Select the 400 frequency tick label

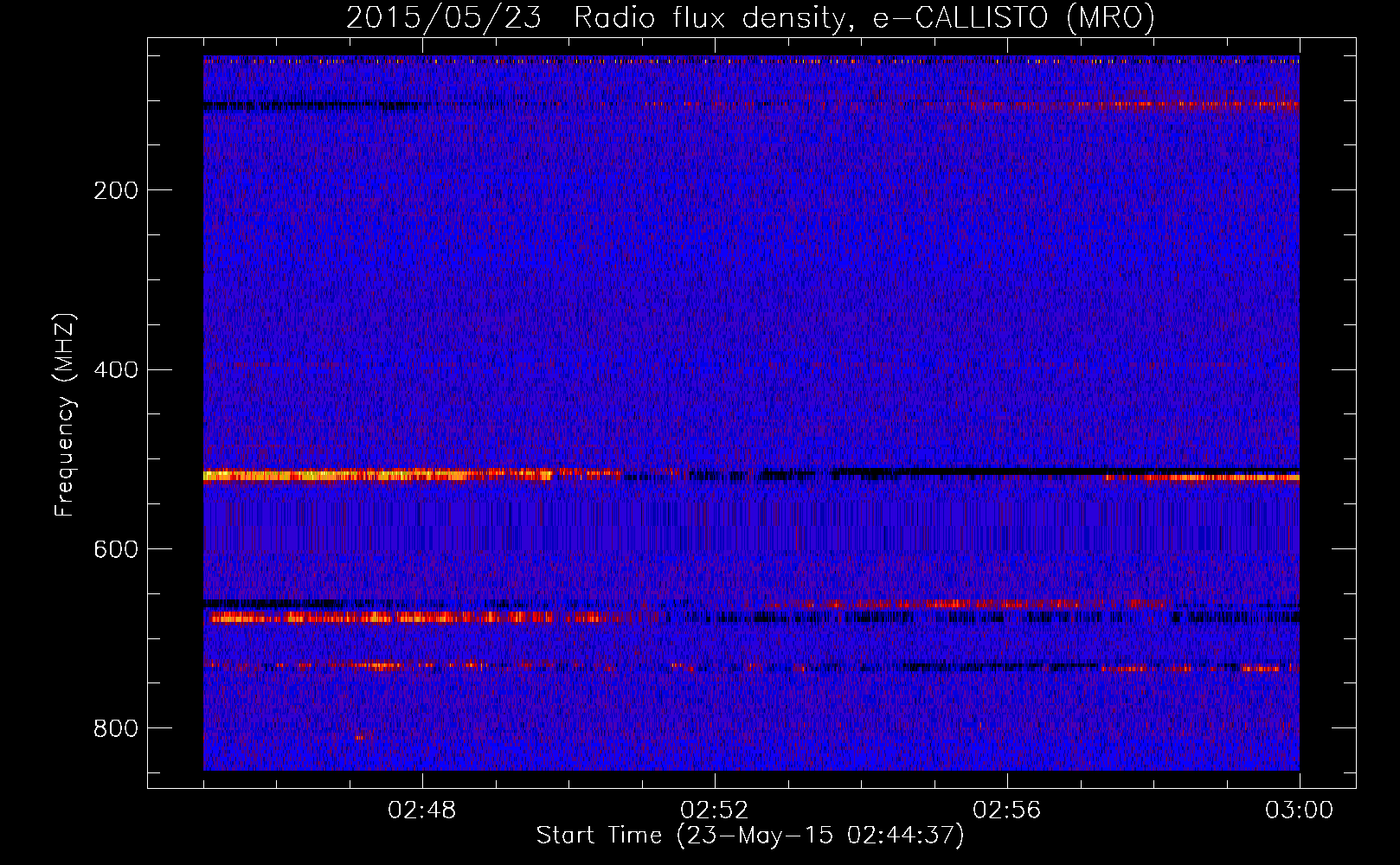pyautogui.click(x=116, y=370)
